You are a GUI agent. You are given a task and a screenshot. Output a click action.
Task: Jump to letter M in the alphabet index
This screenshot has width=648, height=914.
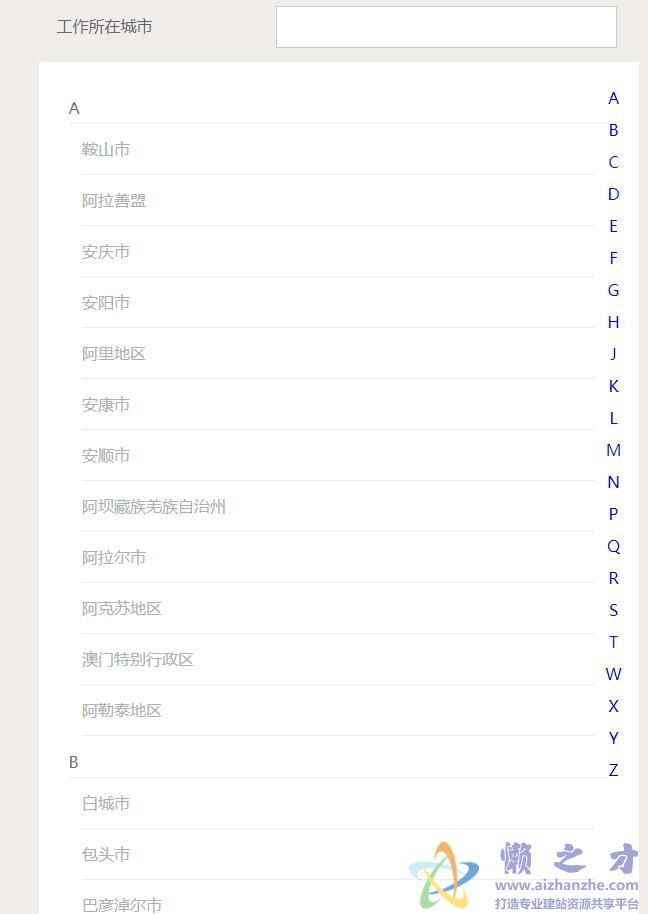pyautogui.click(x=613, y=451)
